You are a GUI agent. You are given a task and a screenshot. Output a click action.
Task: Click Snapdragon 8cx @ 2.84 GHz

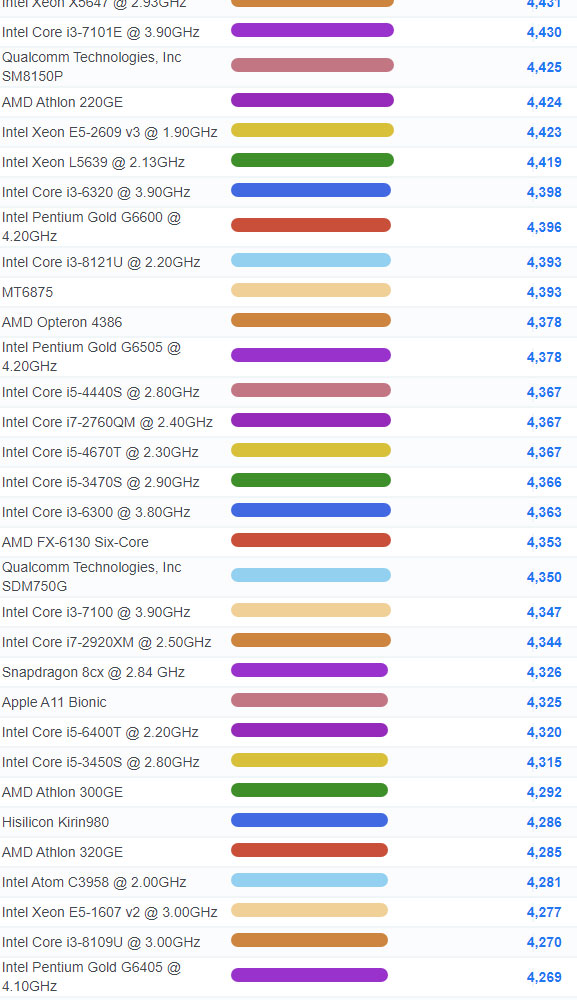[93, 672]
